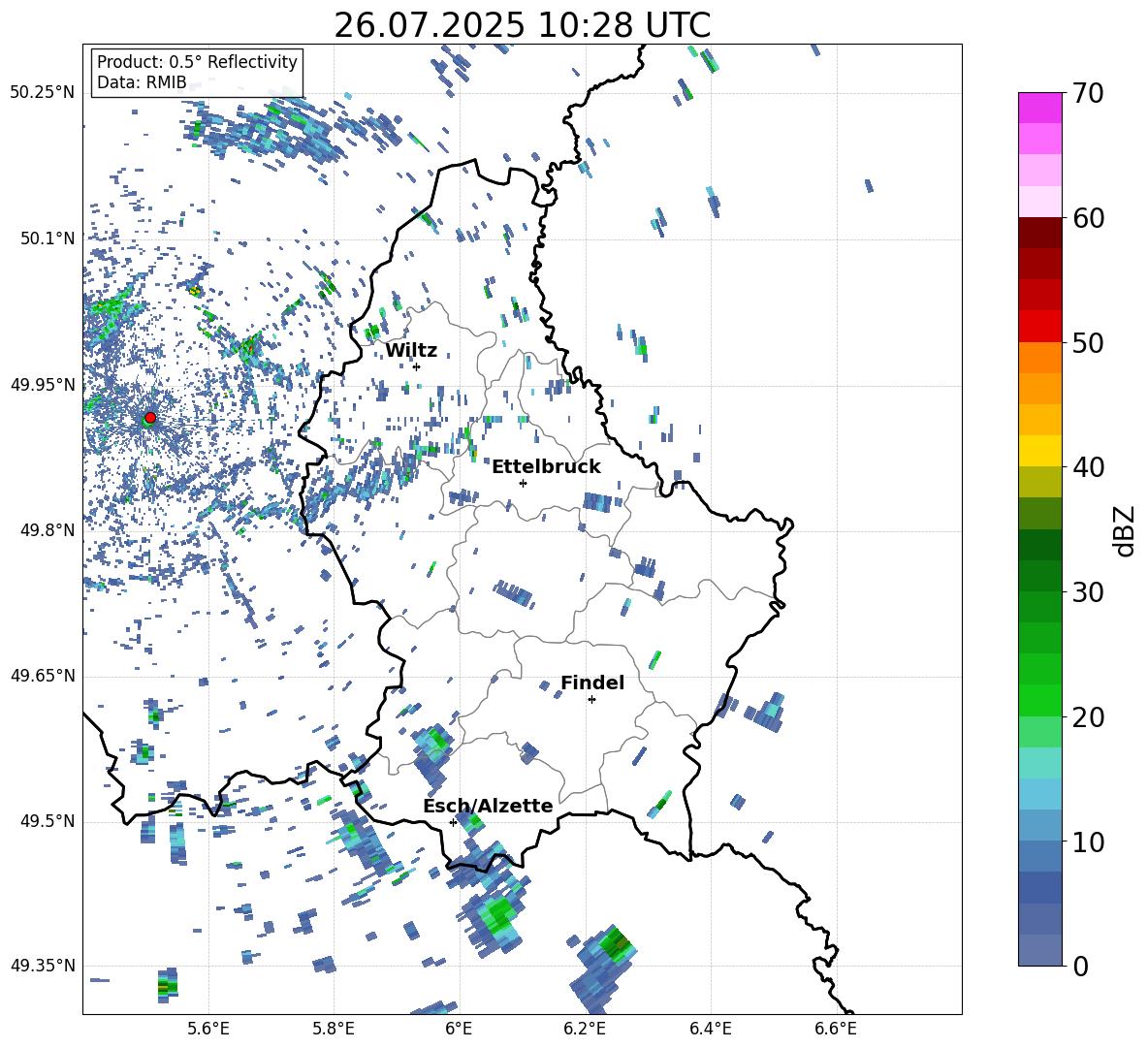Click the colorbar 50 tick label
1148x1048 pixels.
click(x=1088, y=342)
